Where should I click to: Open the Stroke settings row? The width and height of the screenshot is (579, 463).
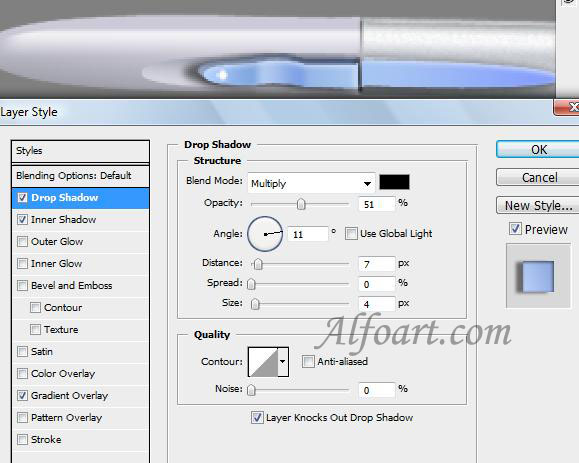(x=80, y=439)
